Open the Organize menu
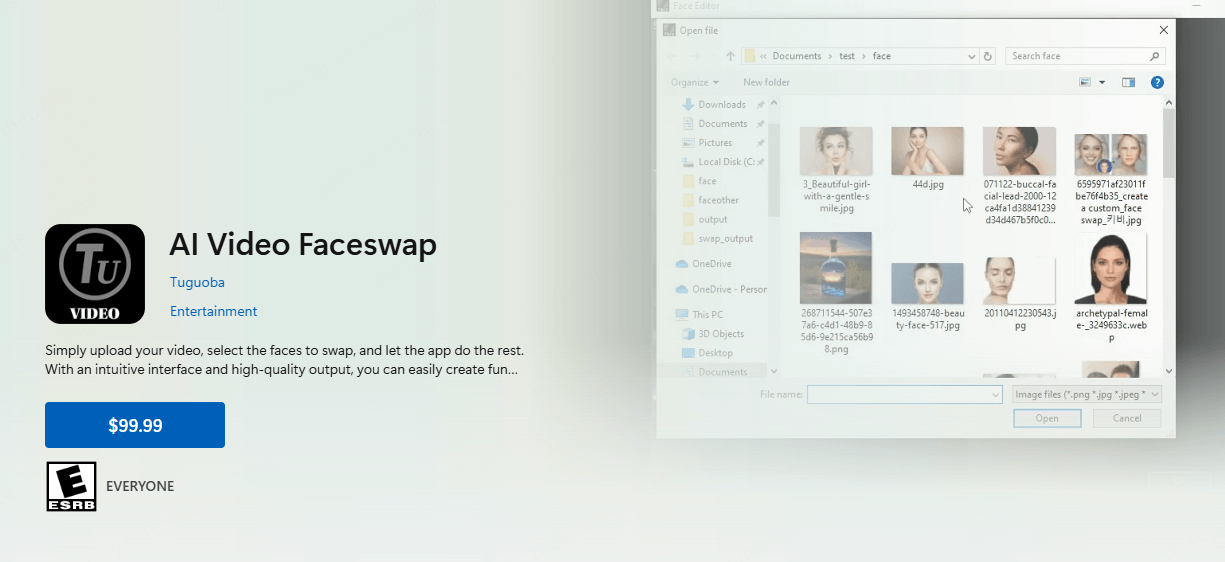The width and height of the screenshot is (1225, 562). pos(694,82)
